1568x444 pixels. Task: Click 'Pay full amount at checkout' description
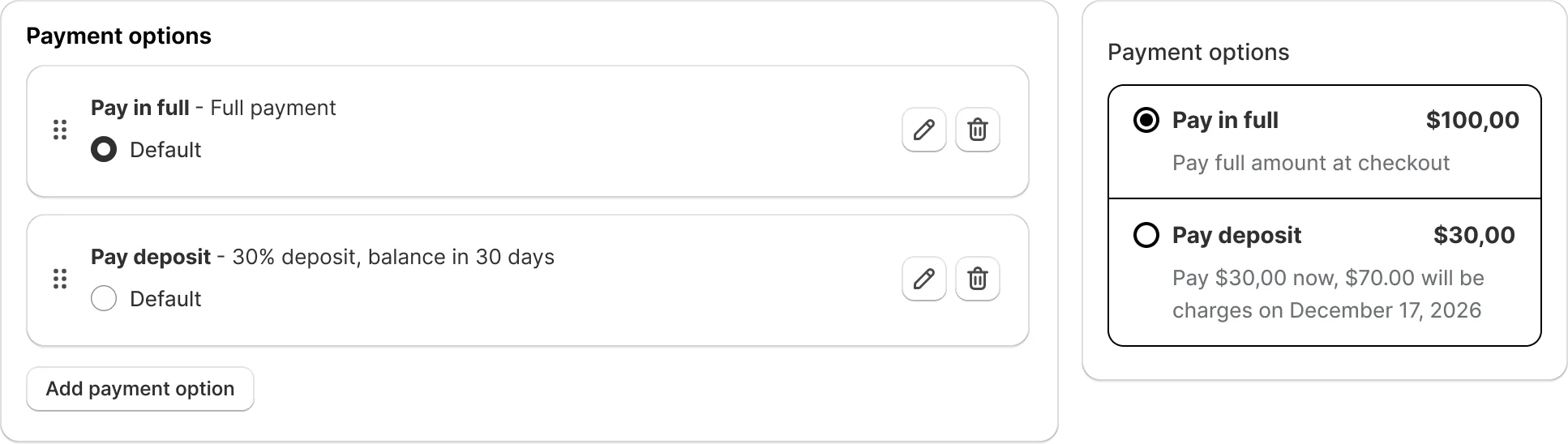point(1311,163)
